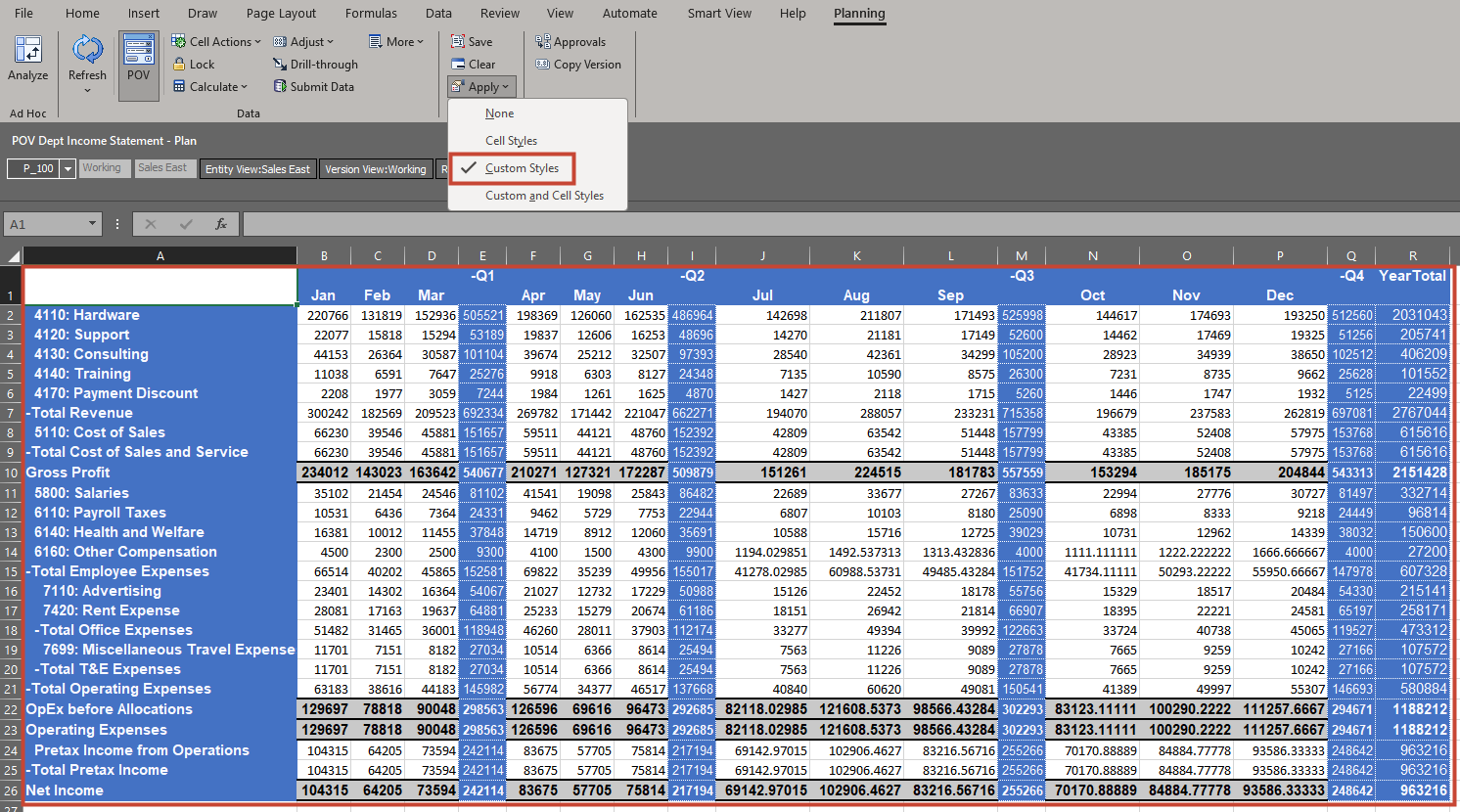Image resolution: width=1460 pixels, height=812 pixels.
Task: Open the Smart View tab
Action: pyautogui.click(x=719, y=13)
